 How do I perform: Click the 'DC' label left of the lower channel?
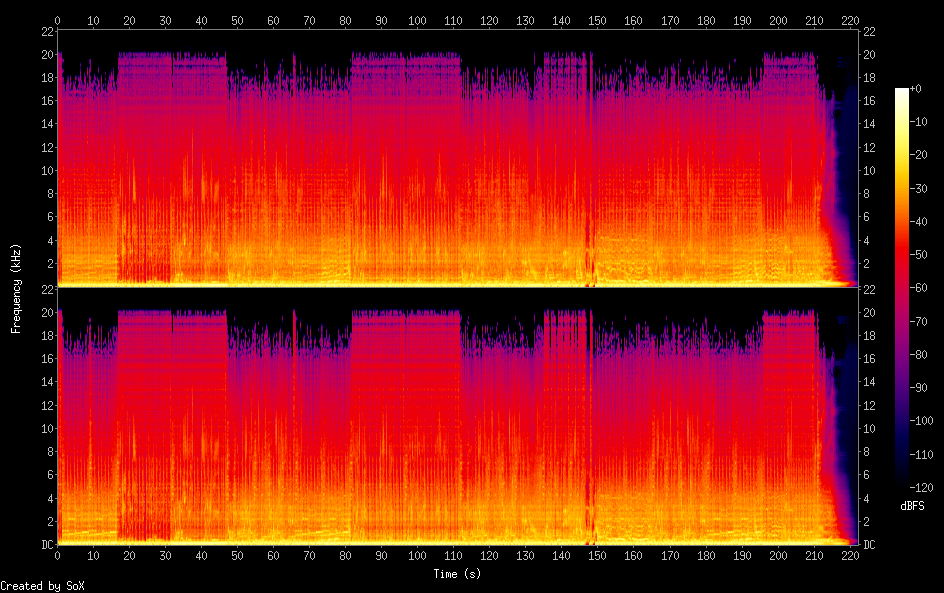coord(44,545)
